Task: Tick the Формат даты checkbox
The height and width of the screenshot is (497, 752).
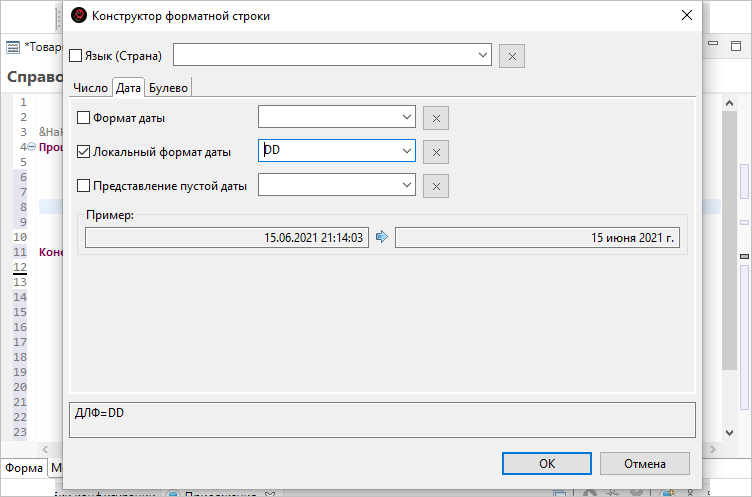Action: tap(83, 118)
